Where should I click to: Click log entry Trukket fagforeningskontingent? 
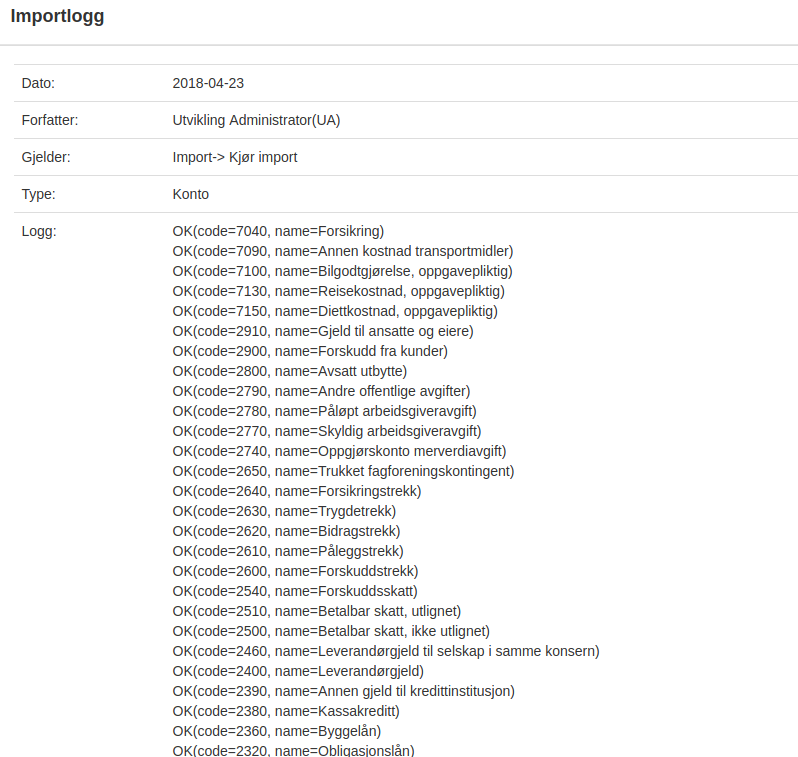click(x=343, y=471)
